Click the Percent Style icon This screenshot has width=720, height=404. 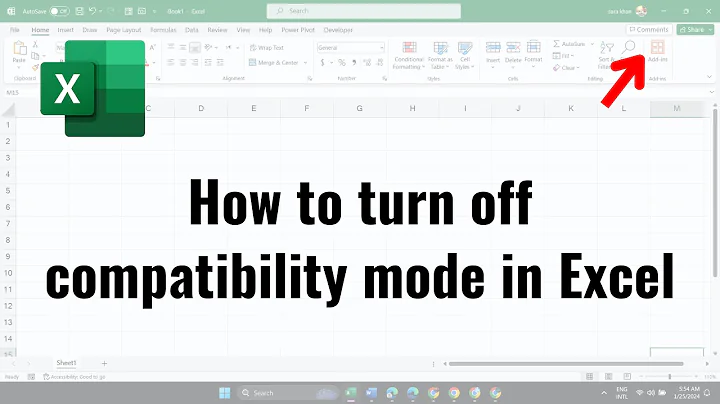point(342,62)
